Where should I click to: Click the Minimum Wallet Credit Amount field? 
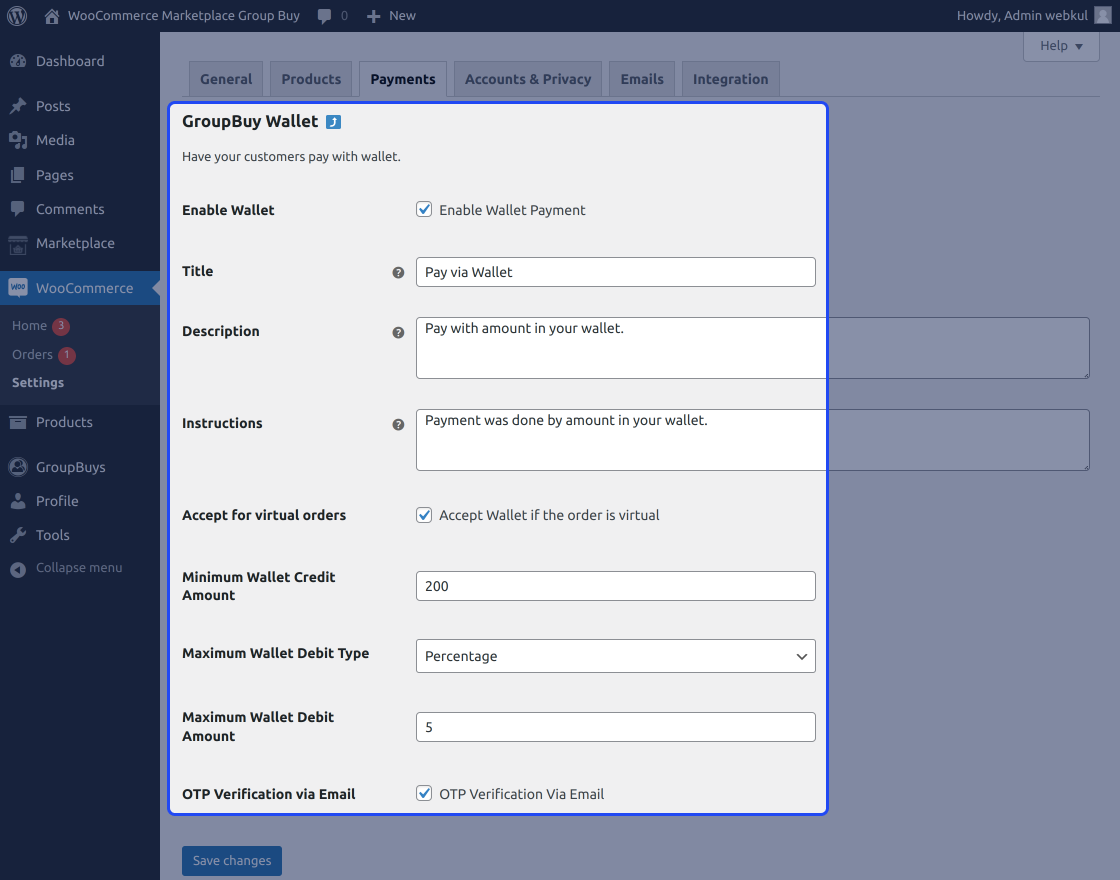[x=616, y=586]
